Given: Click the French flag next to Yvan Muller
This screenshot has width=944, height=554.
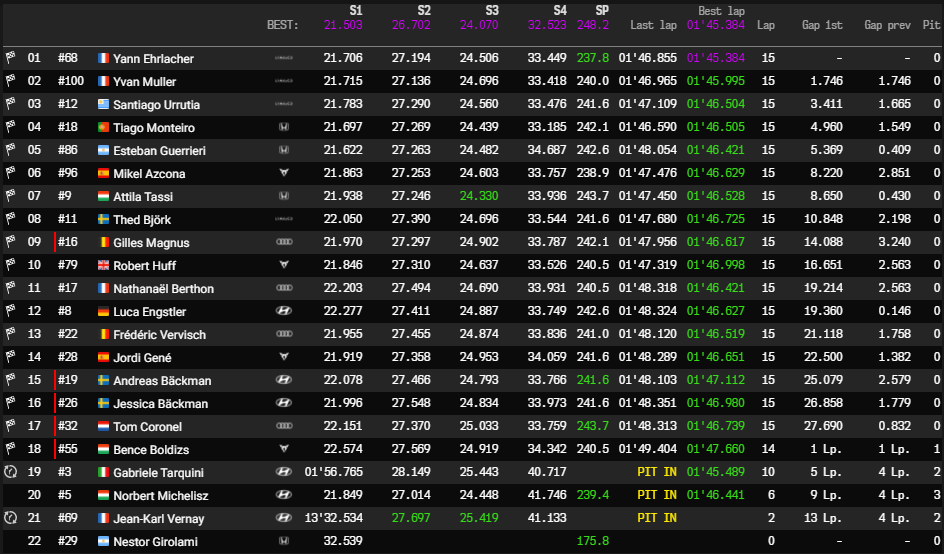Looking at the screenshot, I should point(104,81).
